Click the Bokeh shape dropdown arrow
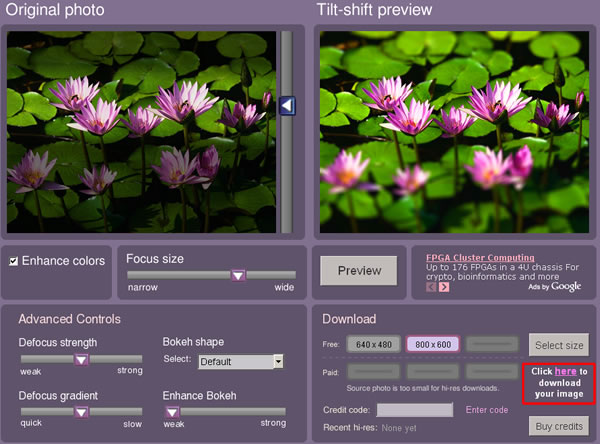The width and height of the screenshot is (600, 444). (x=279, y=362)
